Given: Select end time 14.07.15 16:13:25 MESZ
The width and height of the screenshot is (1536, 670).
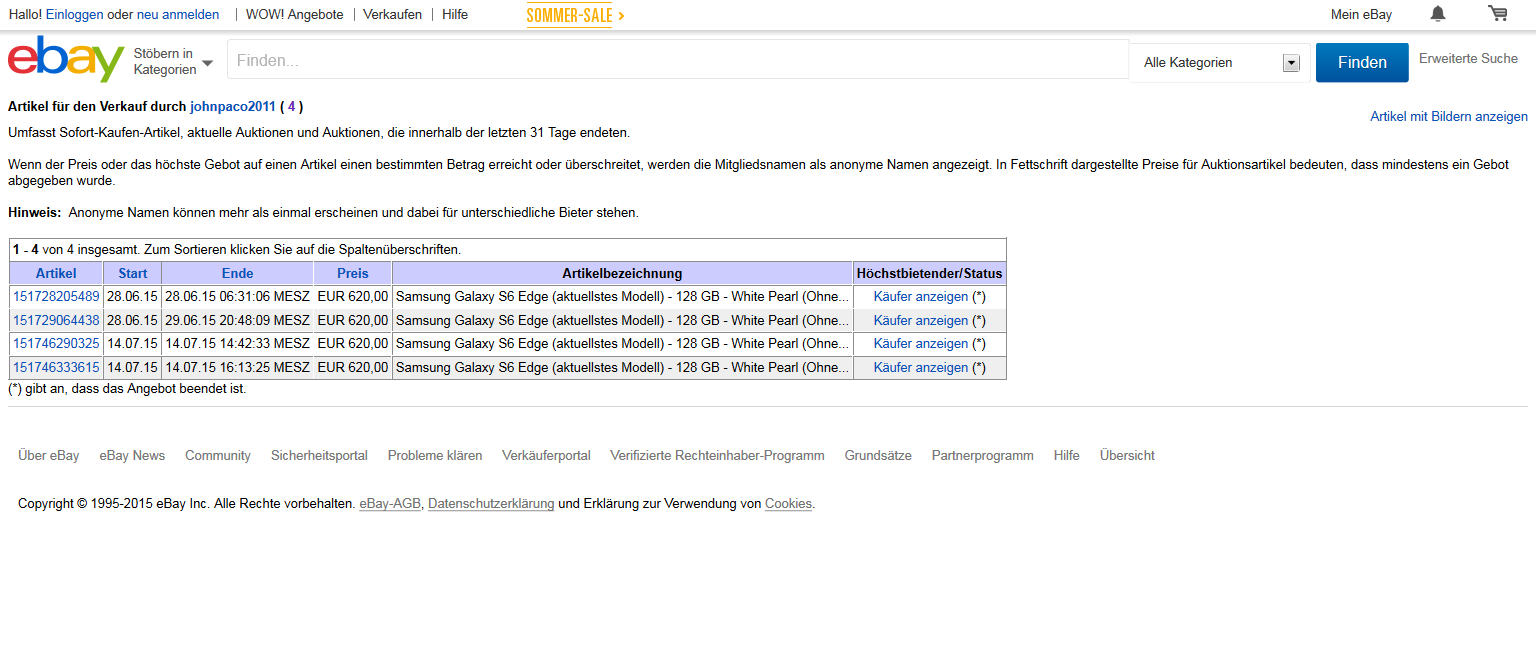Looking at the screenshot, I should coord(237,368).
